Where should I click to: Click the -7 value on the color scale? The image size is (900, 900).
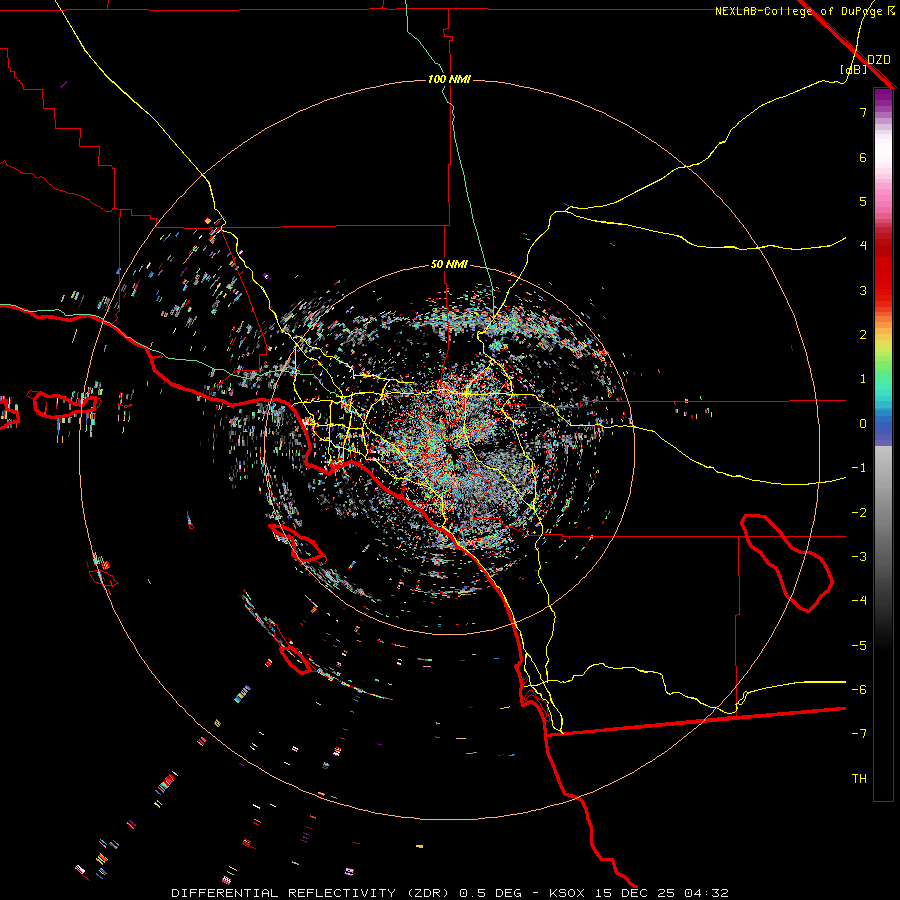[x=859, y=734]
